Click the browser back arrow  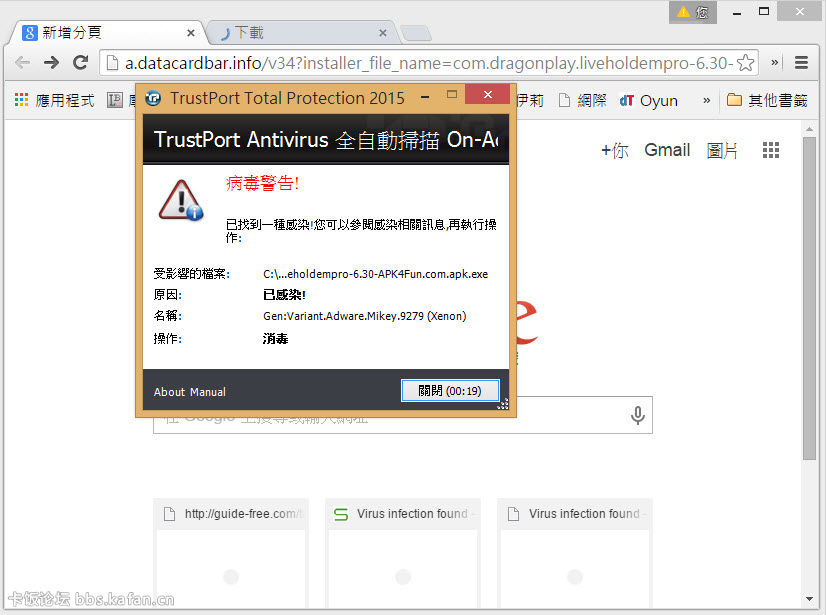tap(22, 62)
